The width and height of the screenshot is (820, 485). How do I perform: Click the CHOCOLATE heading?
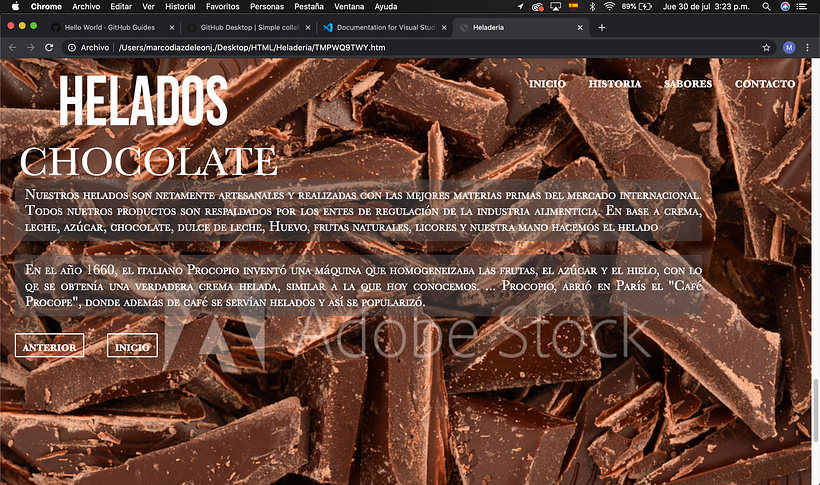pyautogui.click(x=149, y=161)
